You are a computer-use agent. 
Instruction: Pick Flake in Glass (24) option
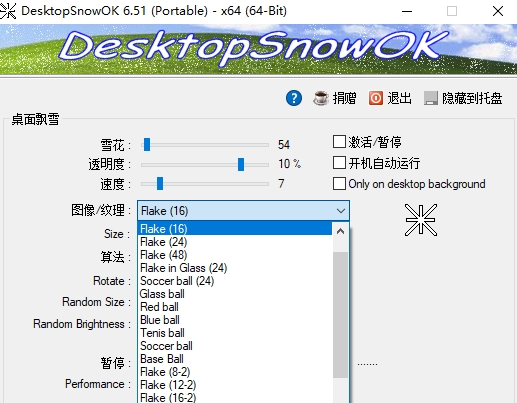(x=235, y=268)
